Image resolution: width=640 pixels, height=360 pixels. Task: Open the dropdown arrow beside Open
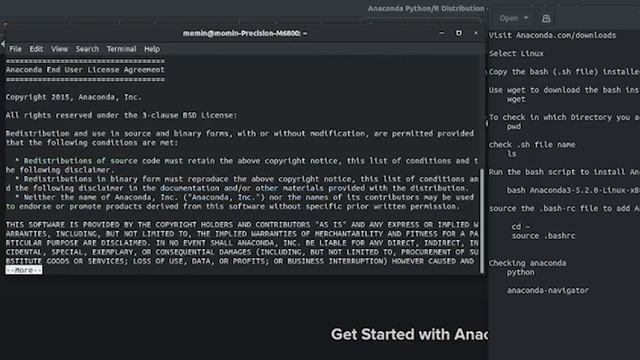point(526,18)
